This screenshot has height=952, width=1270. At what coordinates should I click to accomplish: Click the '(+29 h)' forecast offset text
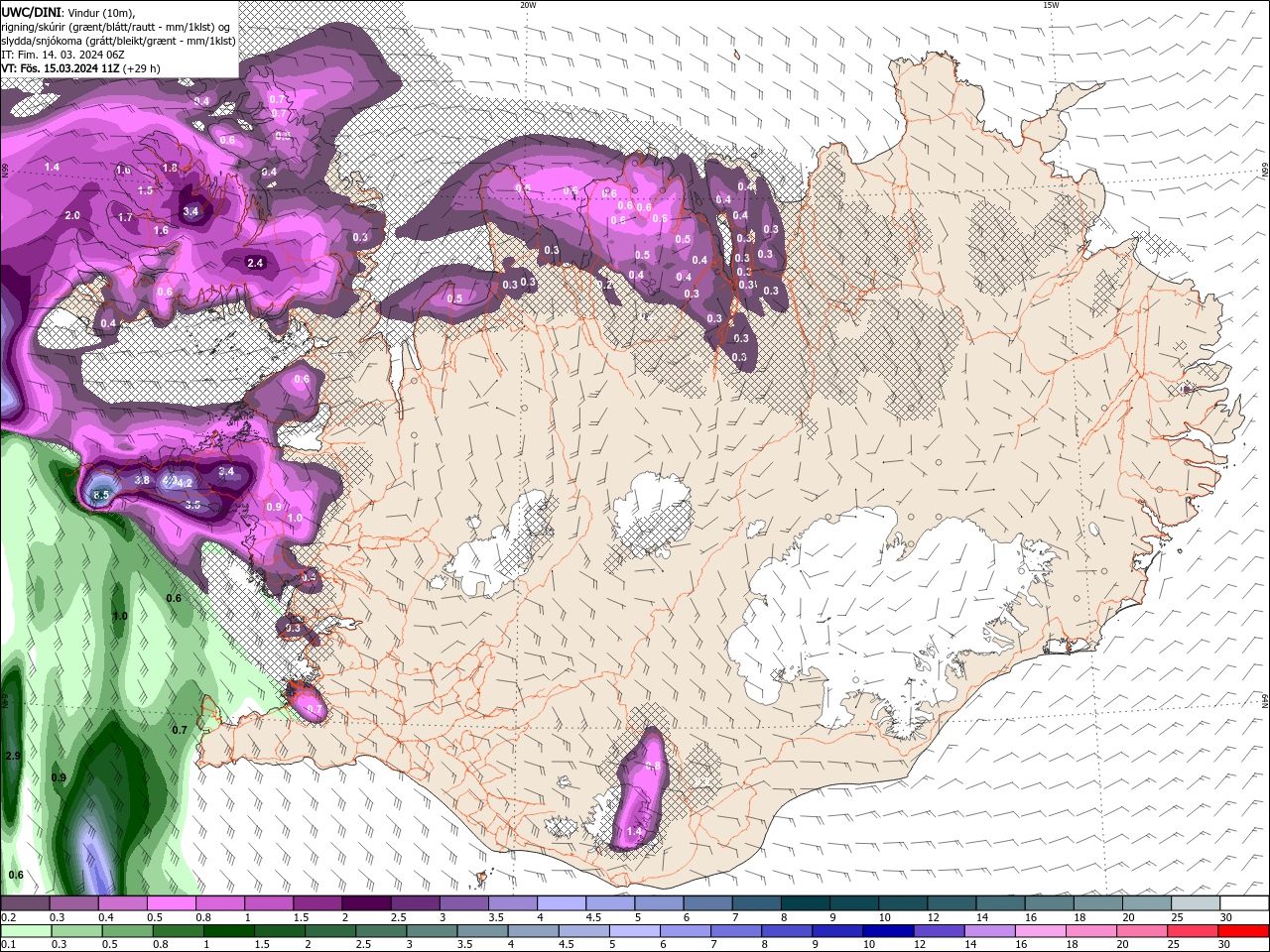click(143, 68)
